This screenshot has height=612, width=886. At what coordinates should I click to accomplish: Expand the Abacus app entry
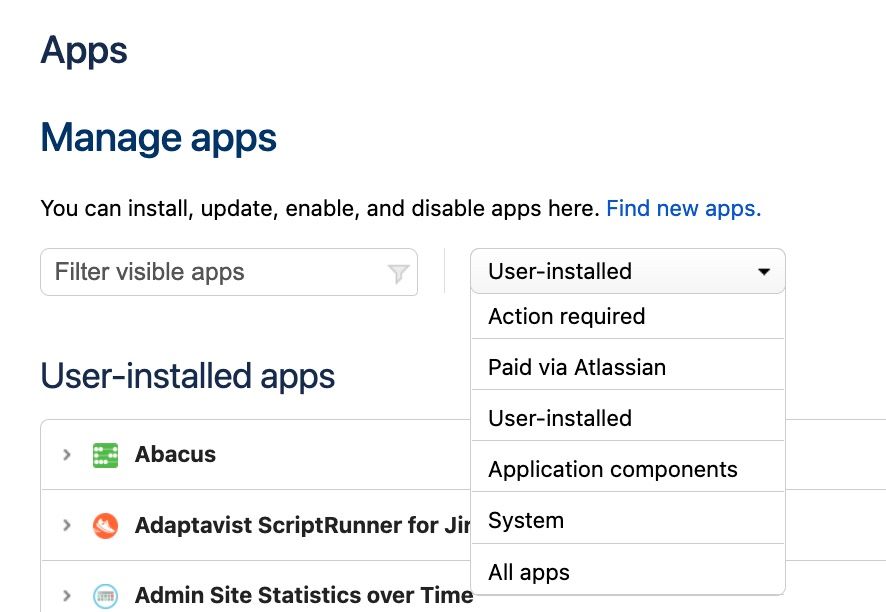66,454
